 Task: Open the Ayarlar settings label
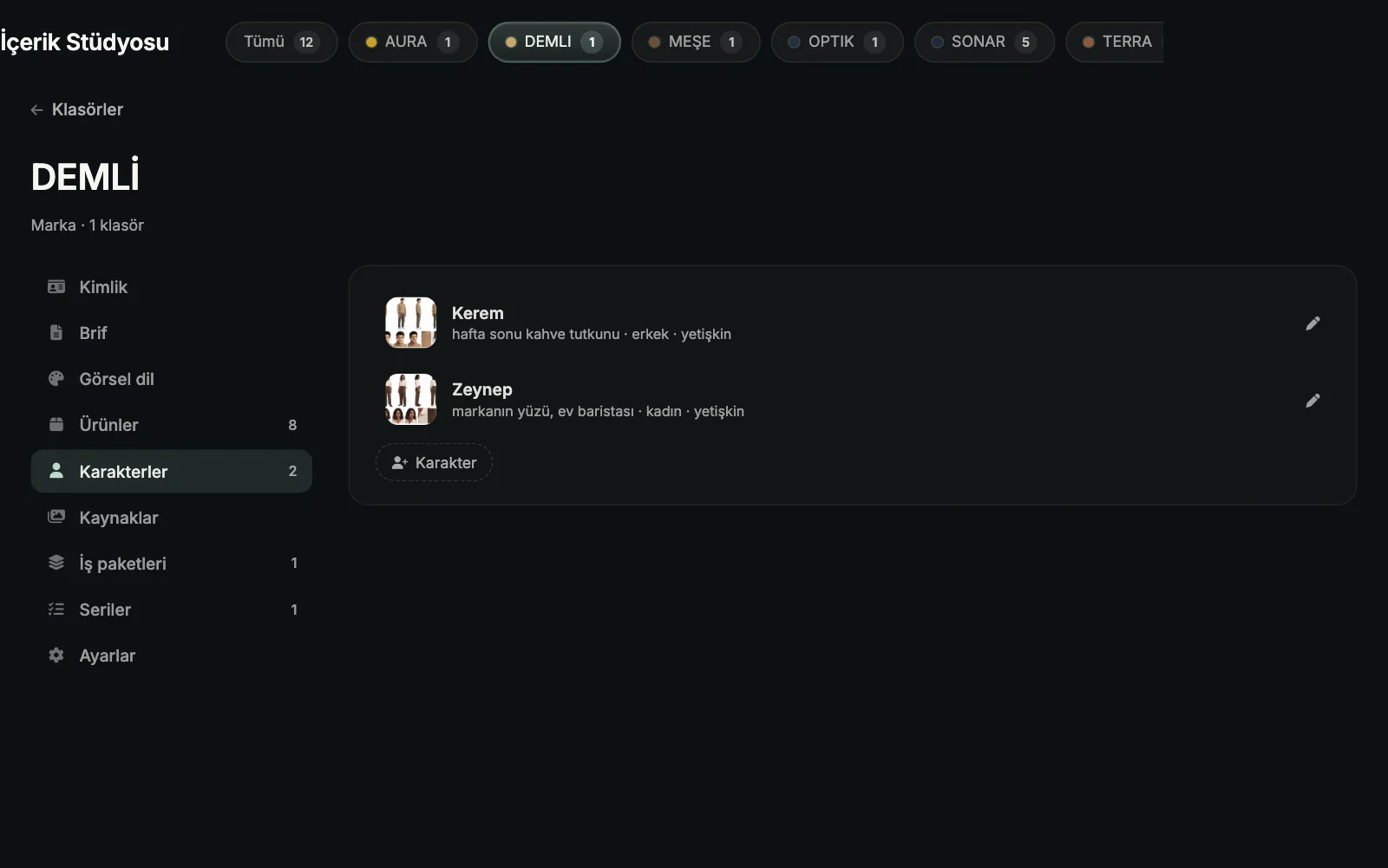107,656
